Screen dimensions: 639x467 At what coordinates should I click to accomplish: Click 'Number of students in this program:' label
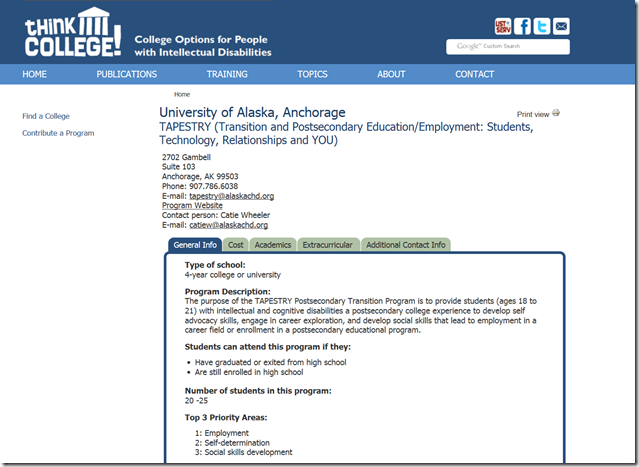(x=258, y=391)
